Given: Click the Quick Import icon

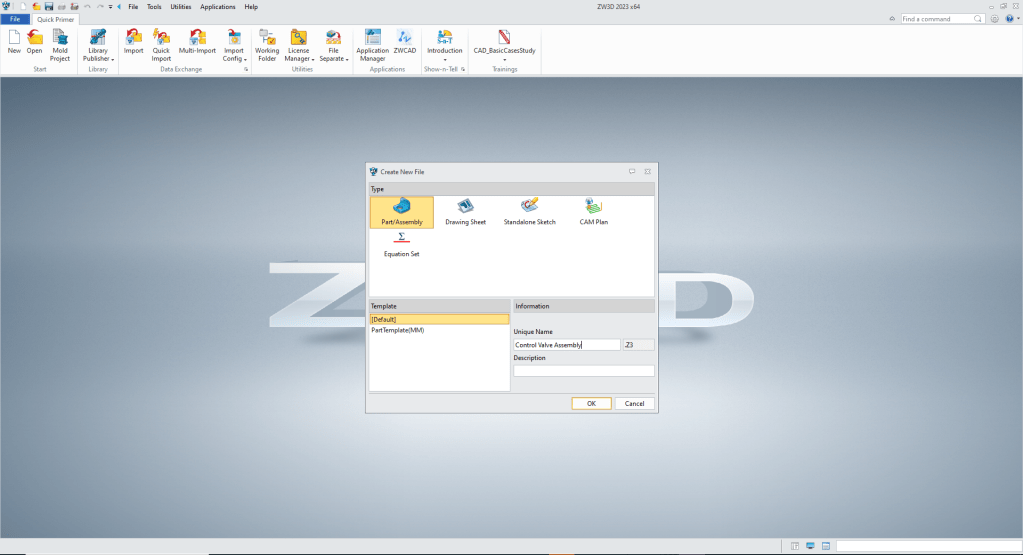Looking at the screenshot, I should (x=161, y=37).
